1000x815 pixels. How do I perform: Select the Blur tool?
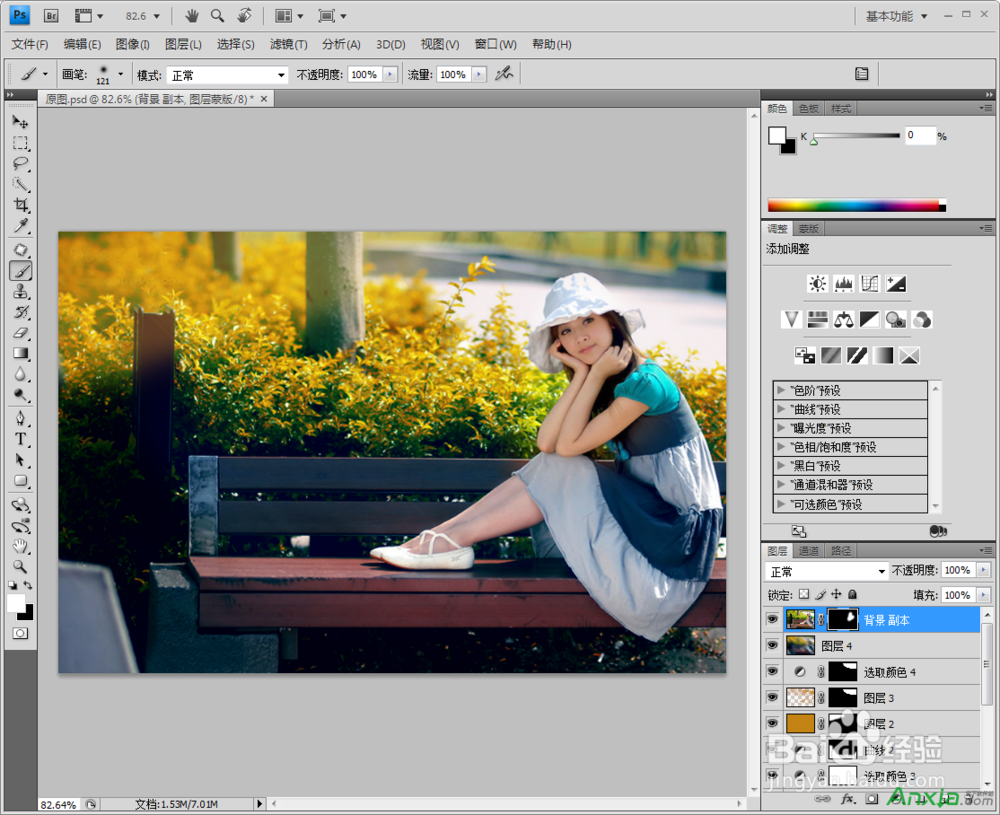[20, 374]
